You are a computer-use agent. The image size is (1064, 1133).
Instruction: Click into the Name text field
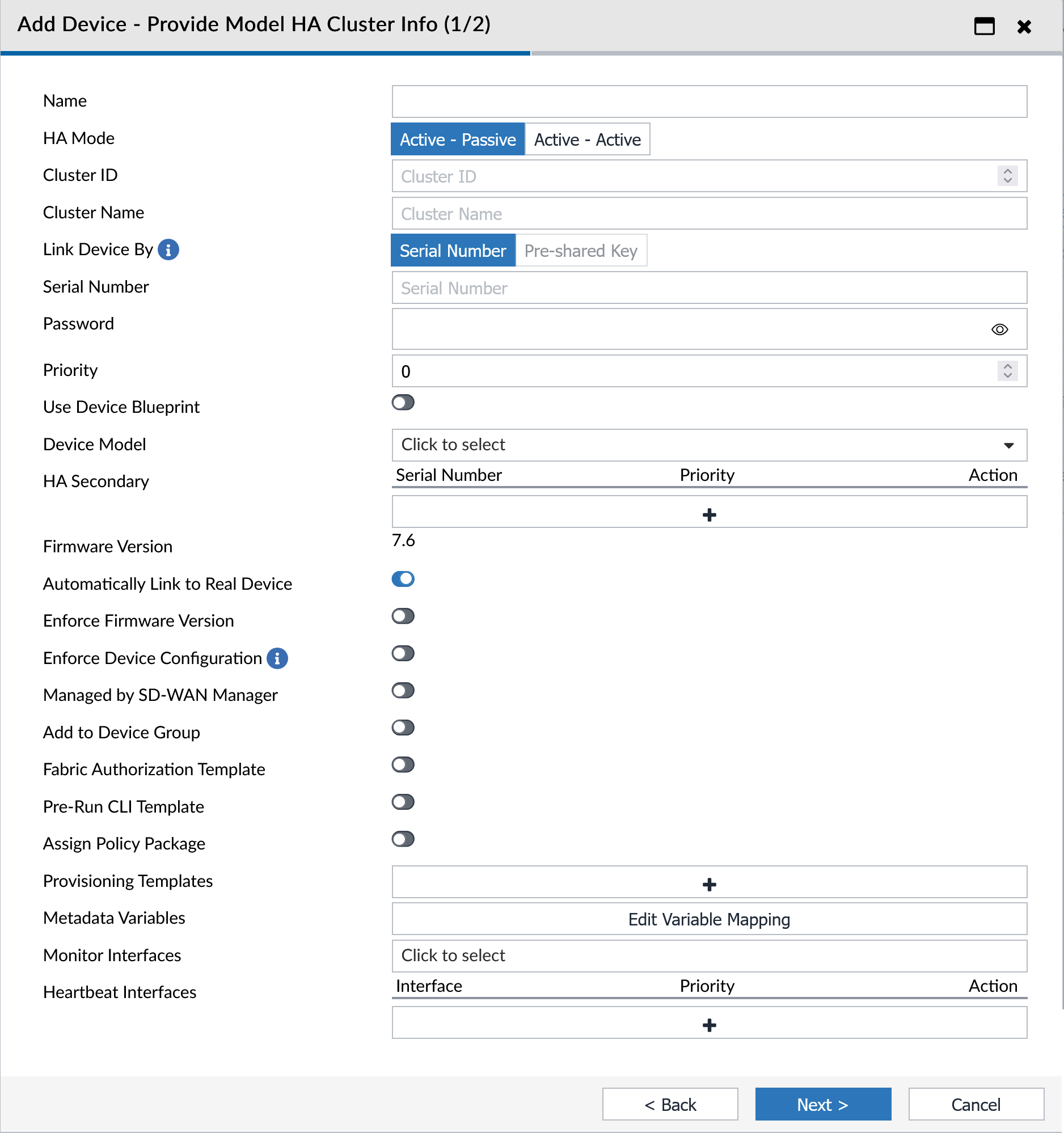(x=709, y=102)
